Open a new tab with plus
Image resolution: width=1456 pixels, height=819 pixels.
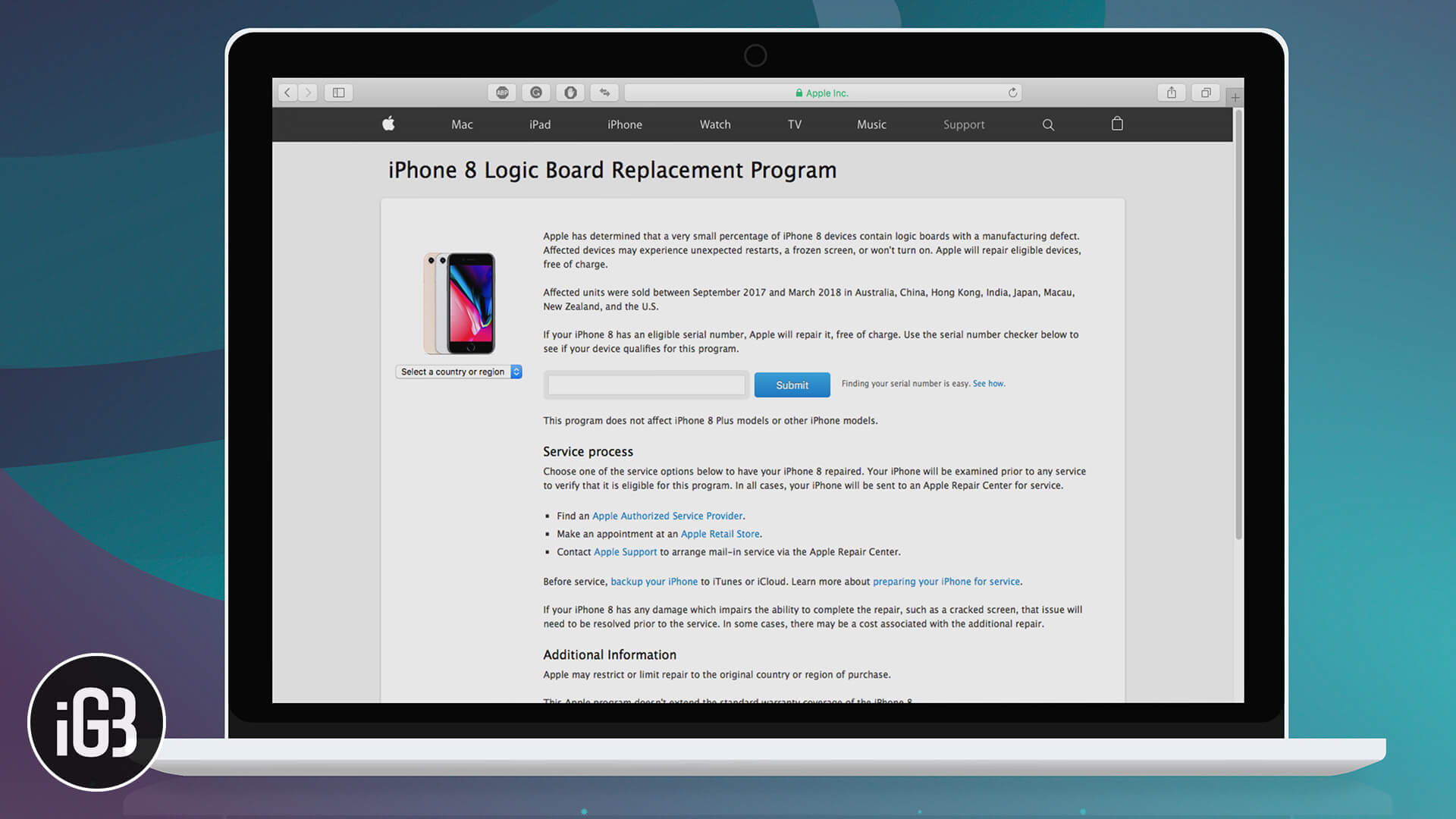(x=1235, y=97)
